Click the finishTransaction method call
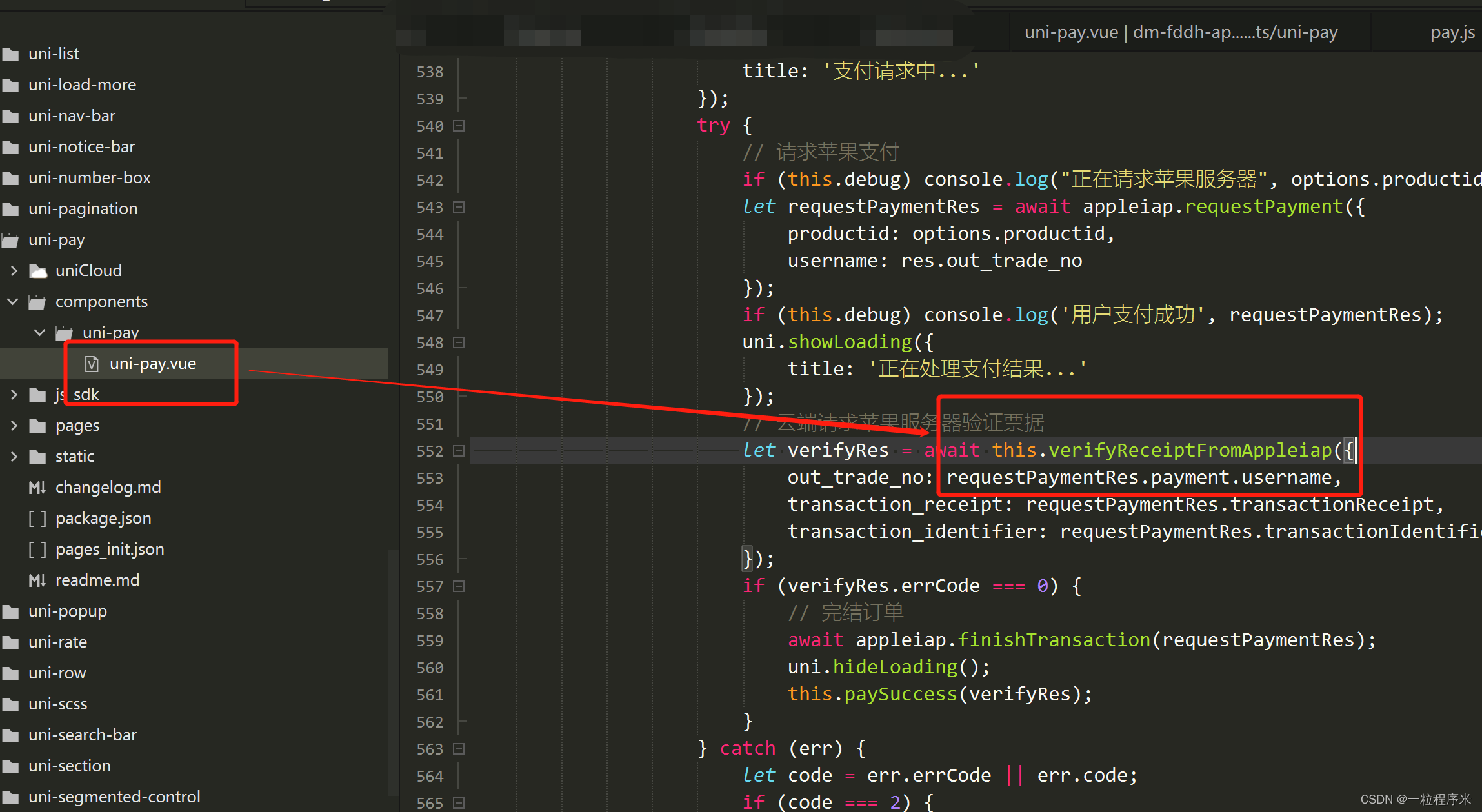The width and height of the screenshot is (1482, 812). (1054, 640)
